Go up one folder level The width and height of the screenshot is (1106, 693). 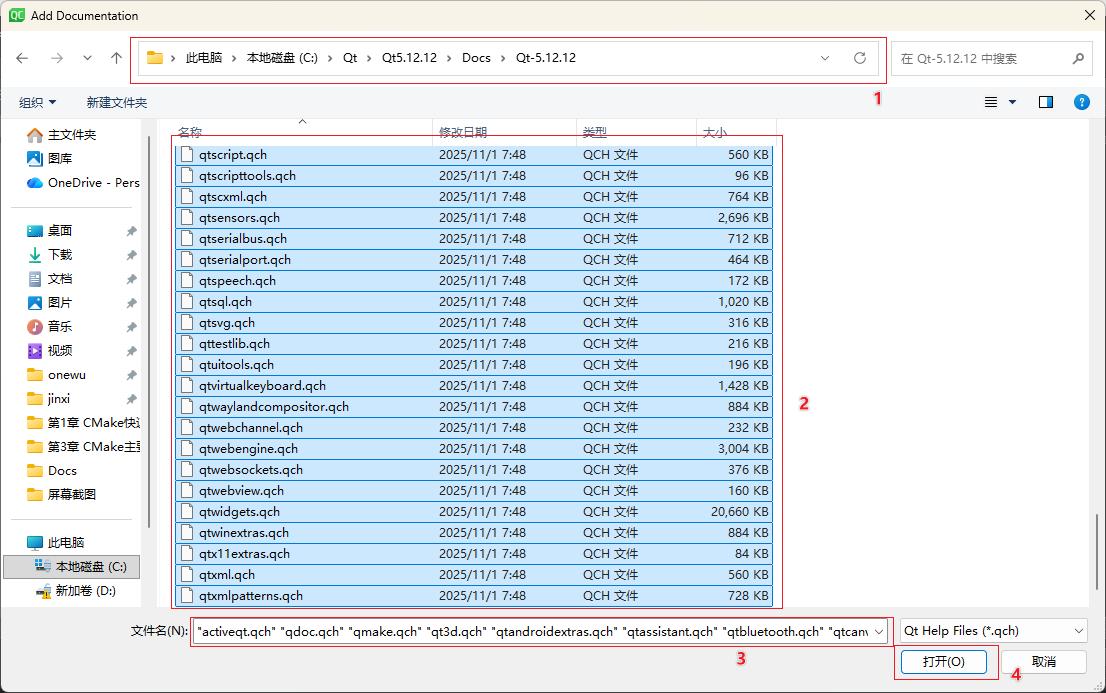(116, 58)
